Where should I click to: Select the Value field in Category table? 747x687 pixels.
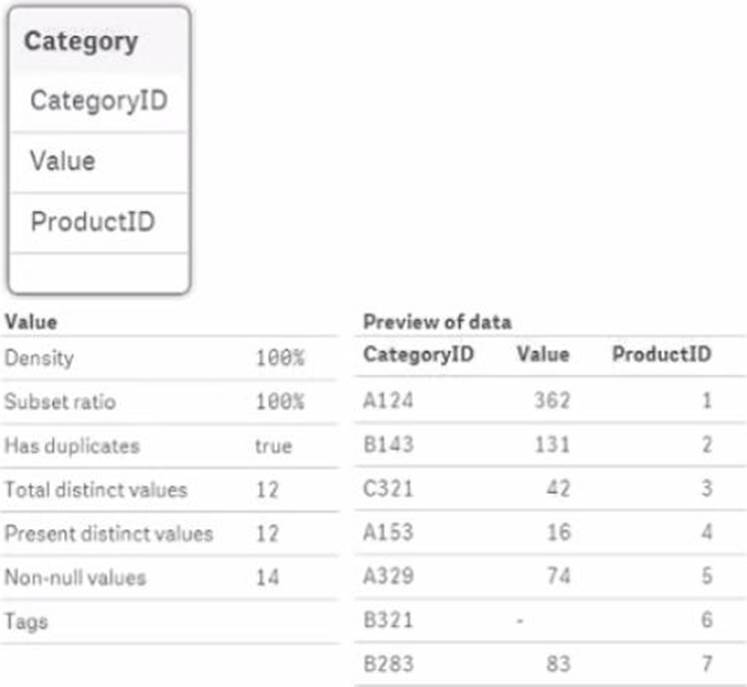[x=63, y=161]
